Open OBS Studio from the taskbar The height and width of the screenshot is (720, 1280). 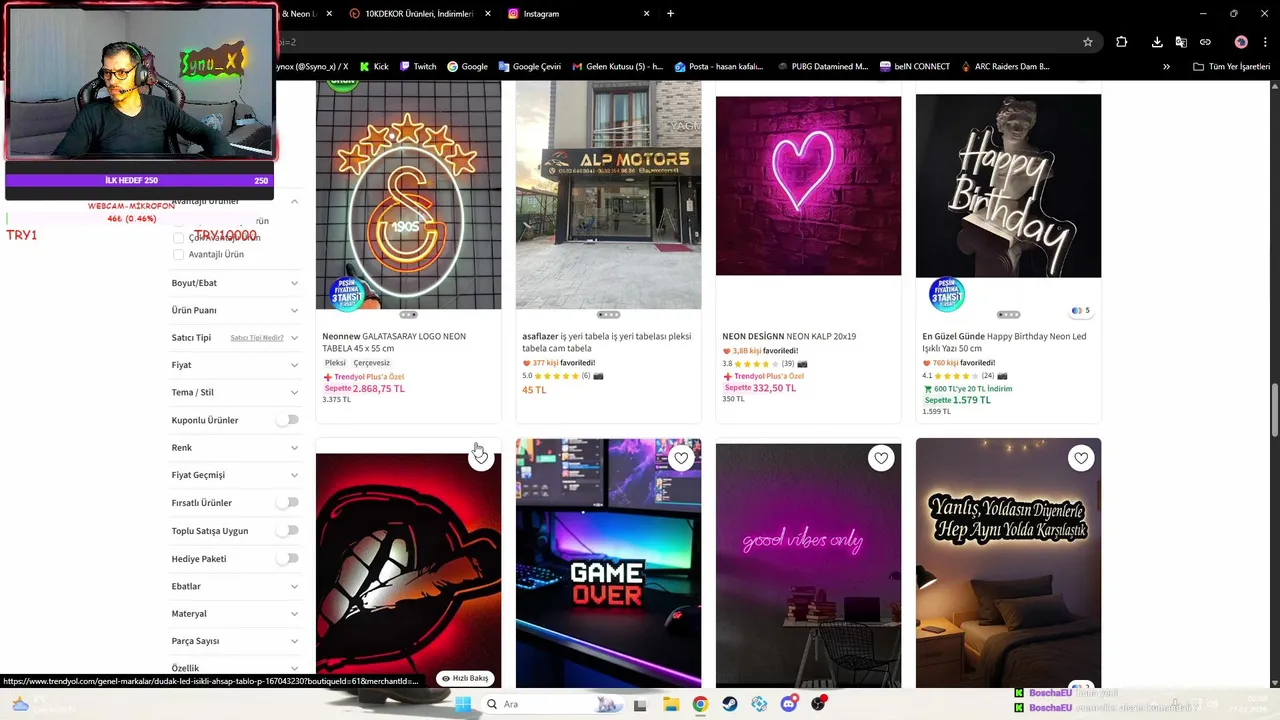[819, 704]
